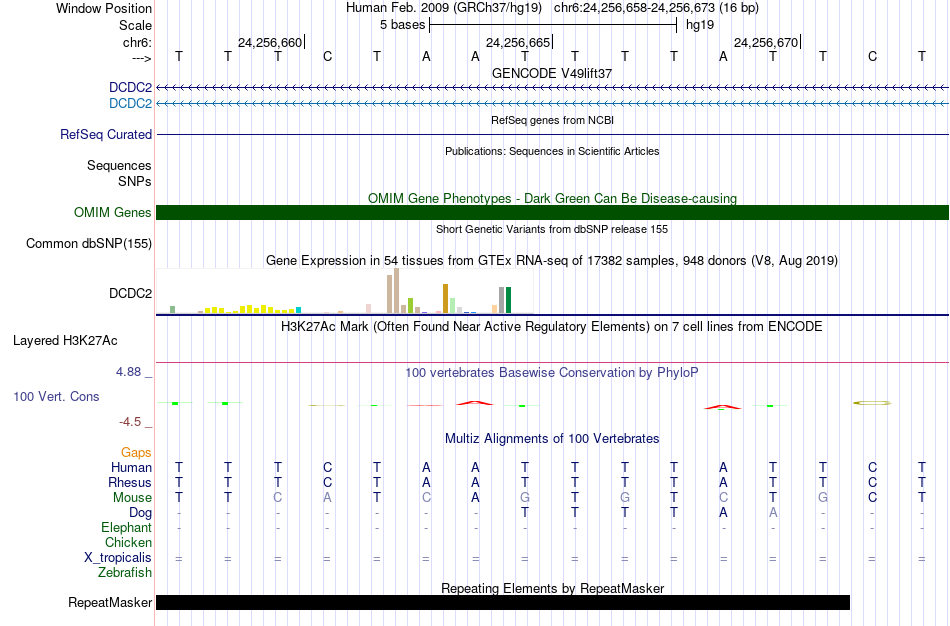Click the Elephant species row label

127,527
